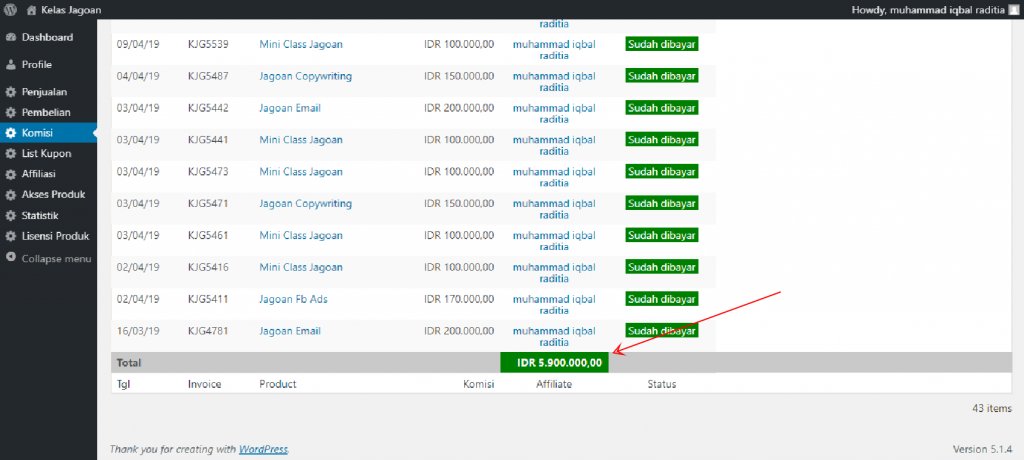Viewport: 1024px width, 460px height.
Task: Click the Akses Produk gear icon
Action: coord(10,195)
